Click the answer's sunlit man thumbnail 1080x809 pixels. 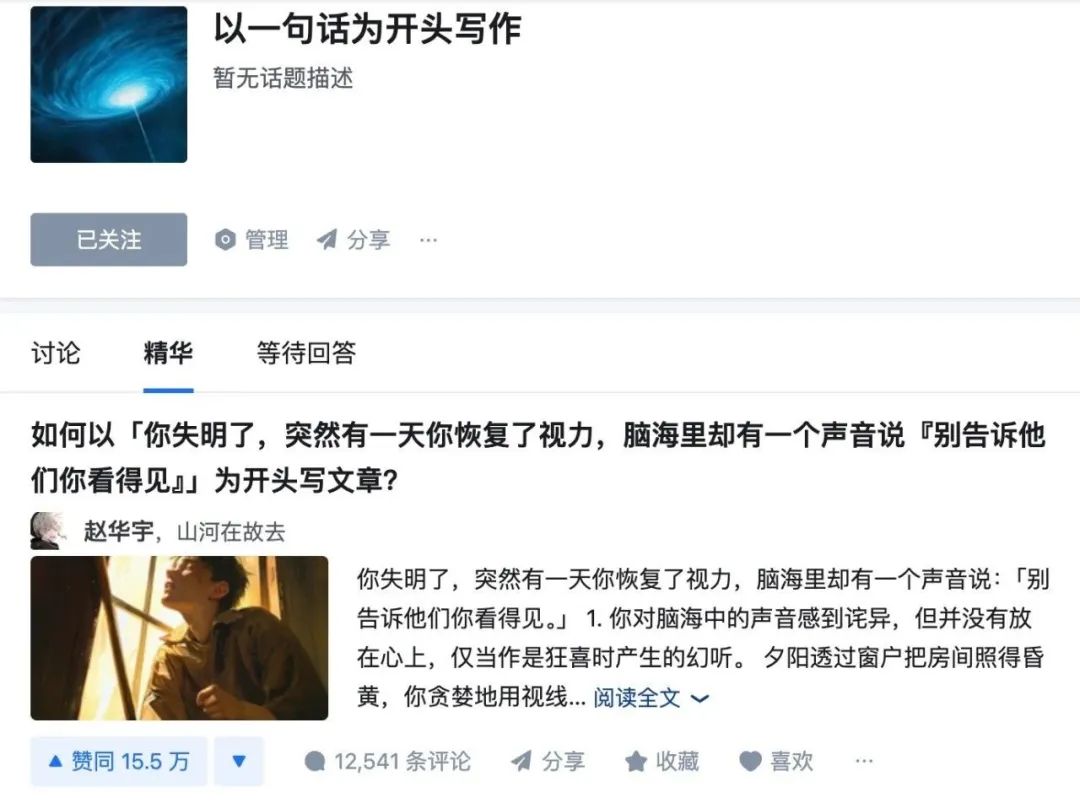click(179, 638)
